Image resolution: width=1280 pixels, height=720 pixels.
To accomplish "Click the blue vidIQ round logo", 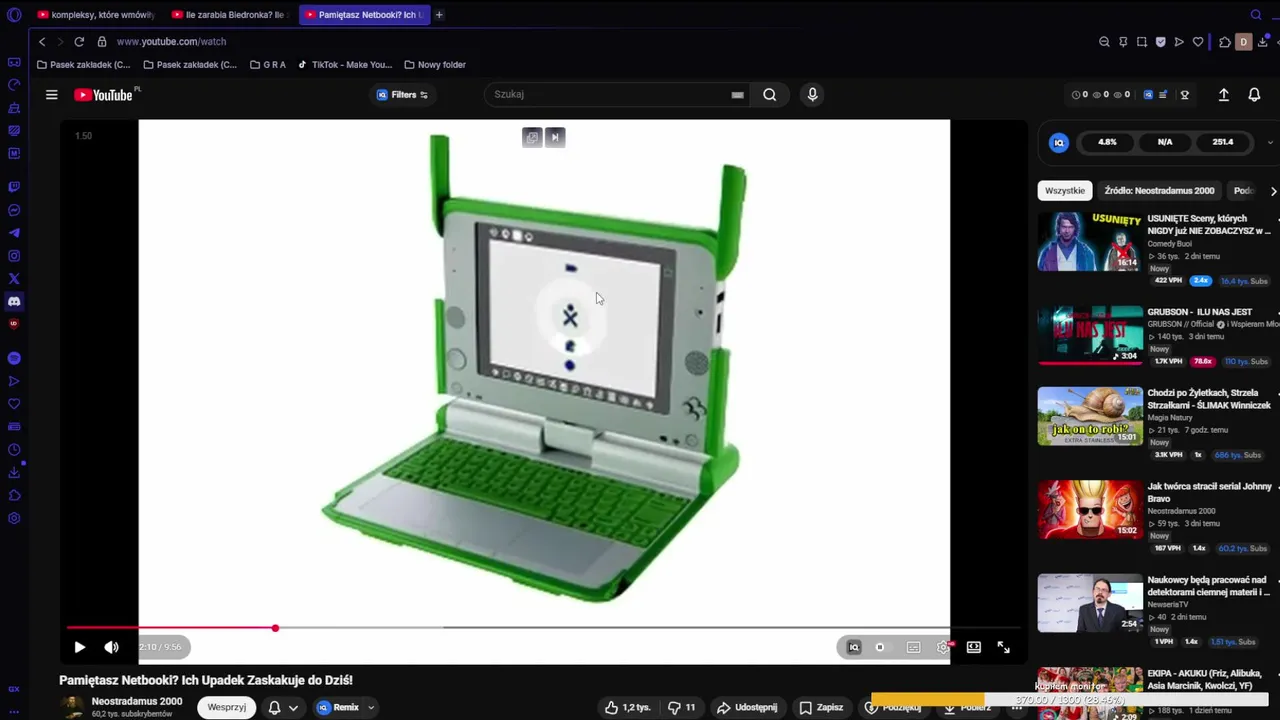I will tap(1059, 142).
